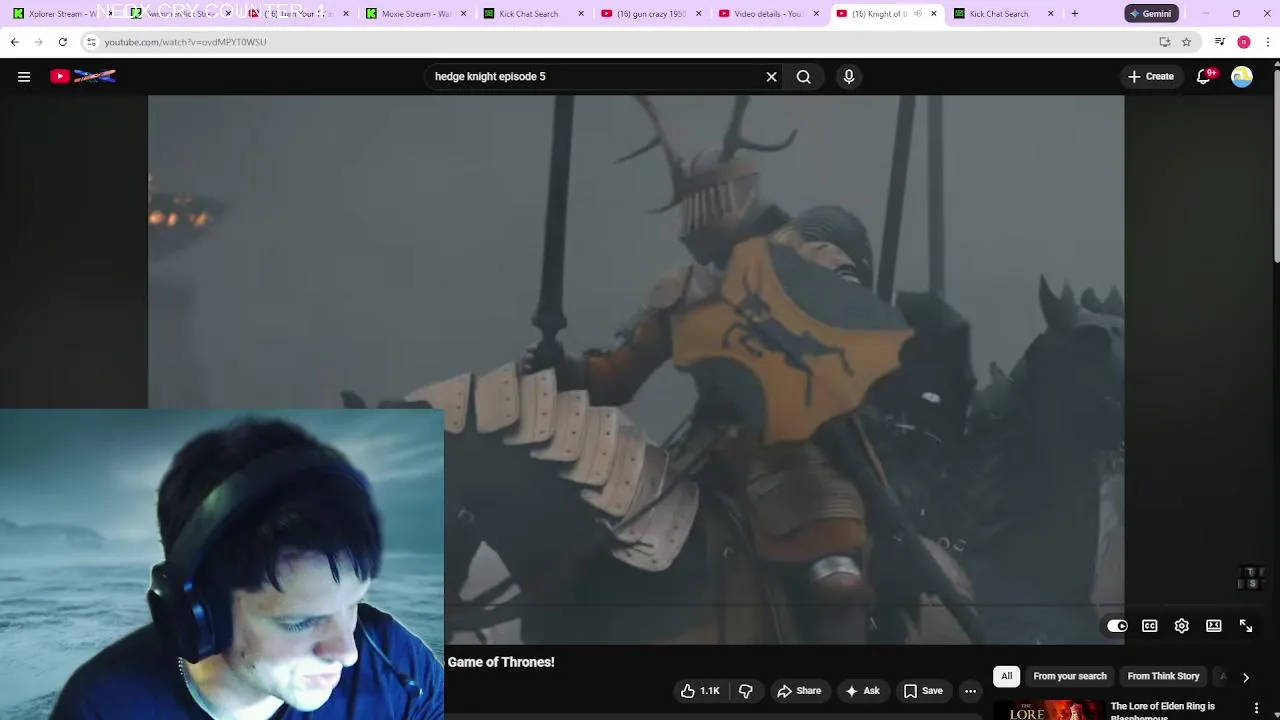Select the From Think Story chip
Image resolution: width=1280 pixels, height=720 pixels.
pos(1163,676)
